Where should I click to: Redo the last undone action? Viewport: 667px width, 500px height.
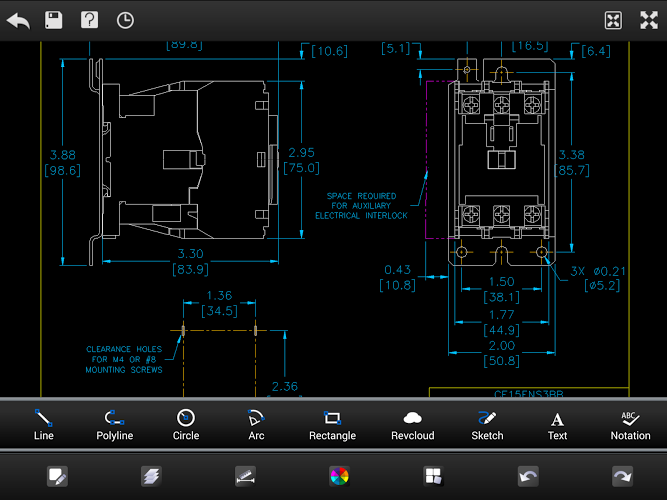click(x=622, y=476)
